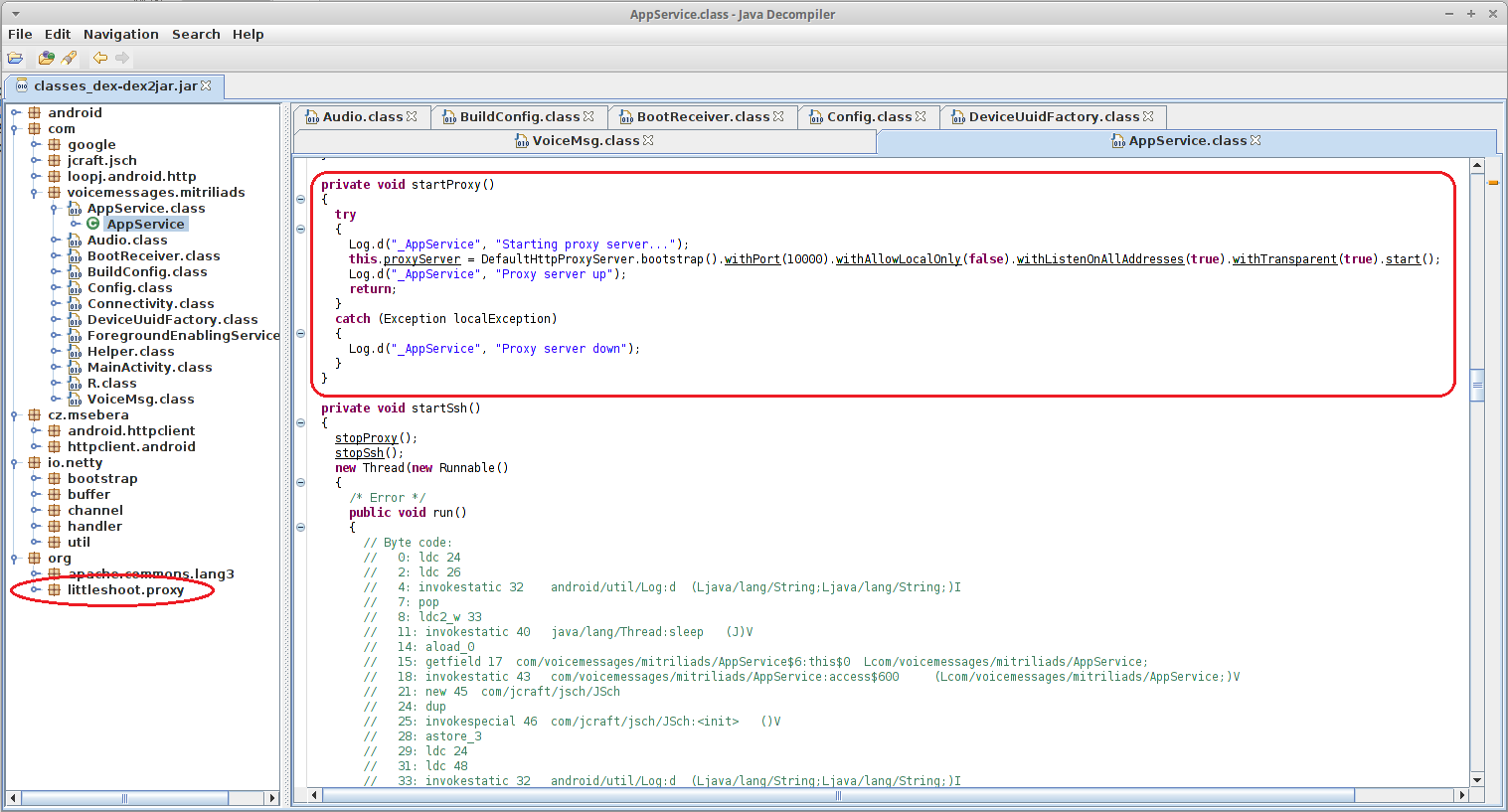Click the Open File toolbar icon
Screen dimensions: 1508x812
(15, 58)
